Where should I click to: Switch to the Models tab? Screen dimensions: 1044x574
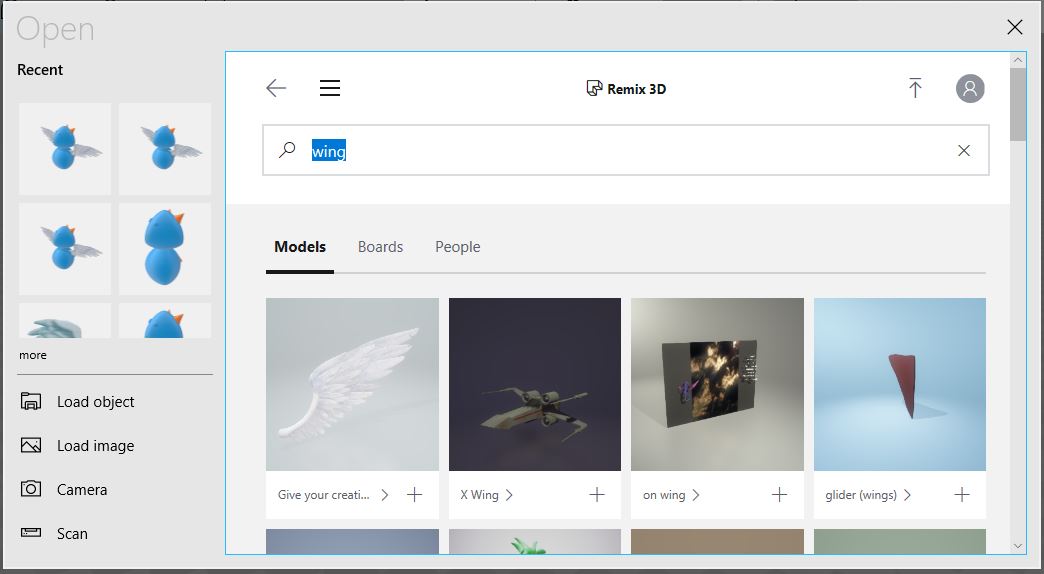coord(300,247)
